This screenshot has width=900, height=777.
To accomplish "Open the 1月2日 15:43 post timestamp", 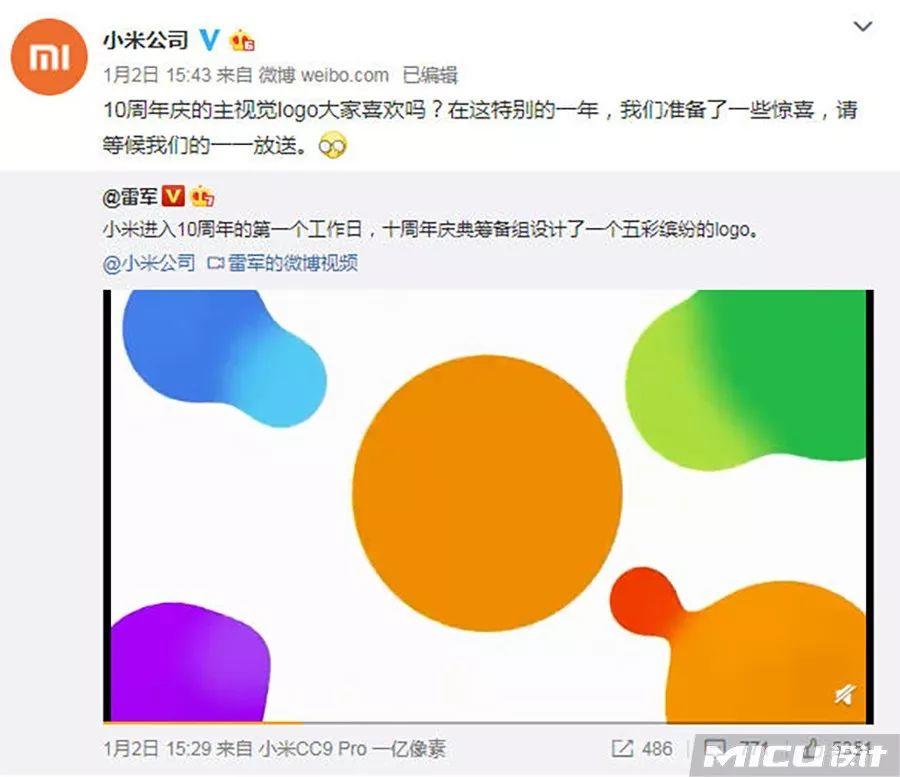I will [157, 75].
